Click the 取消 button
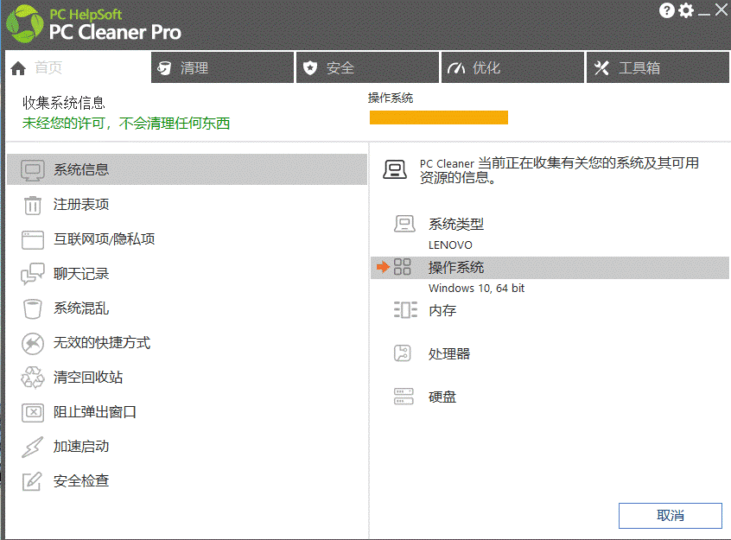Image resolution: width=731 pixels, height=540 pixels. [670, 515]
